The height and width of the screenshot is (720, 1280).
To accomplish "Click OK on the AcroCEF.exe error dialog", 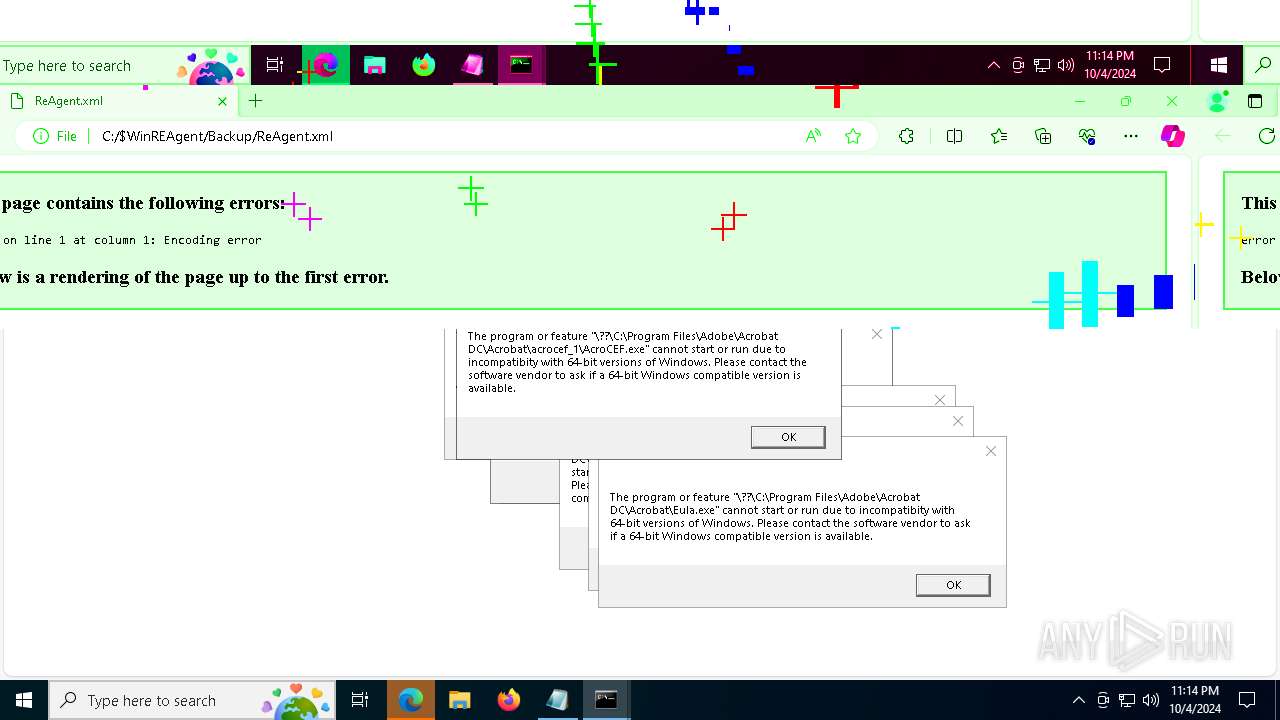I will pyautogui.click(x=788, y=437).
